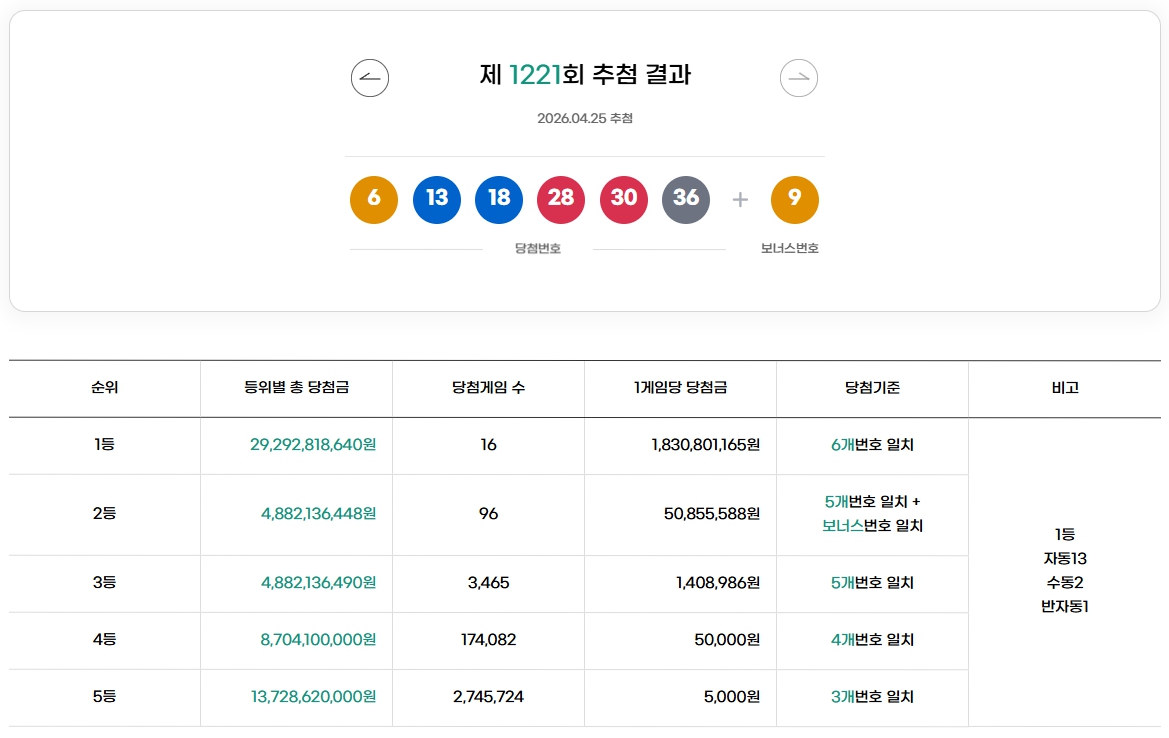Select the yellow number 6 ball
The width and height of the screenshot is (1169, 738).
coord(373,199)
